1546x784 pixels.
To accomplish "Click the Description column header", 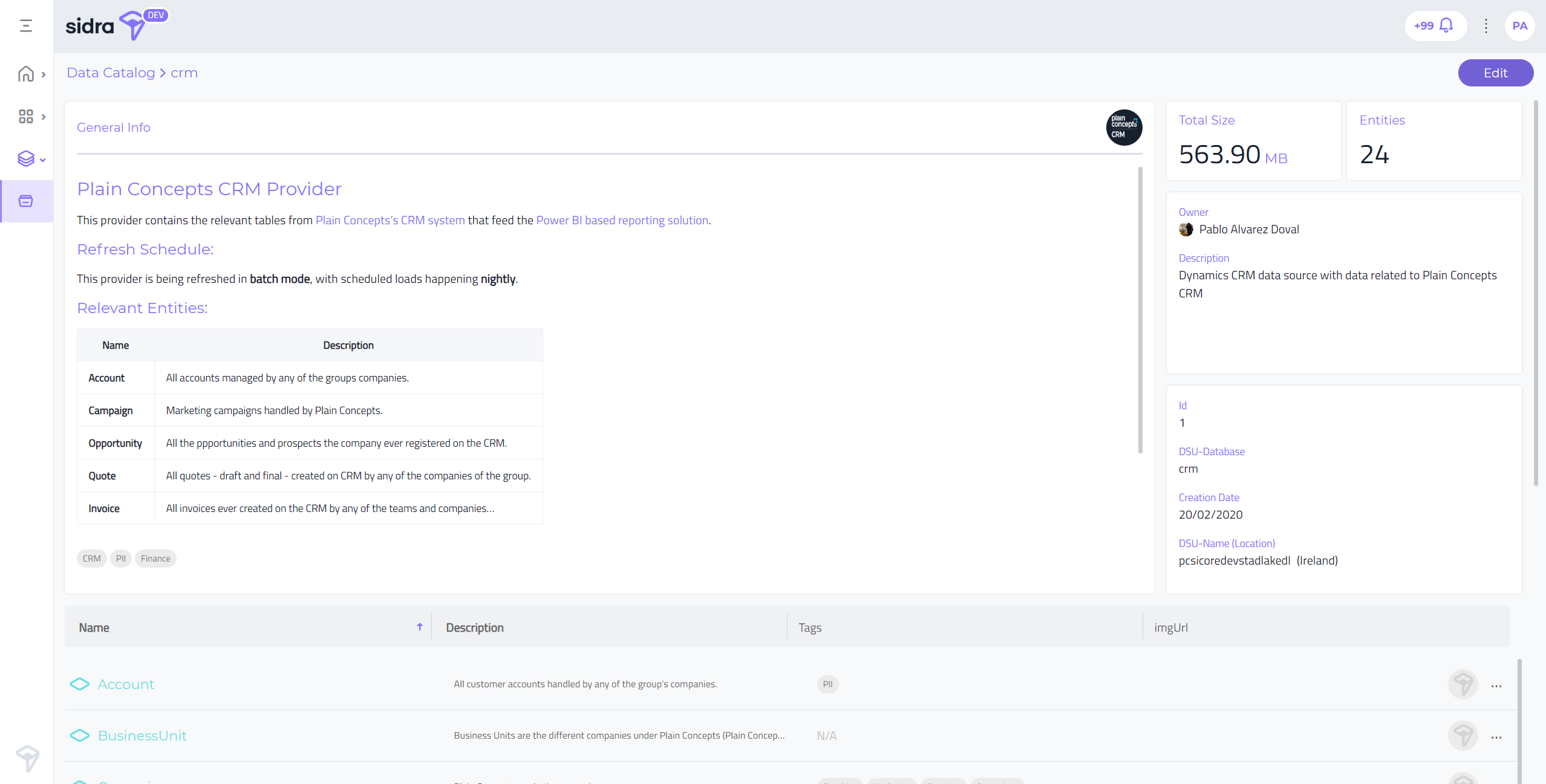I will pyautogui.click(x=475, y=628).
